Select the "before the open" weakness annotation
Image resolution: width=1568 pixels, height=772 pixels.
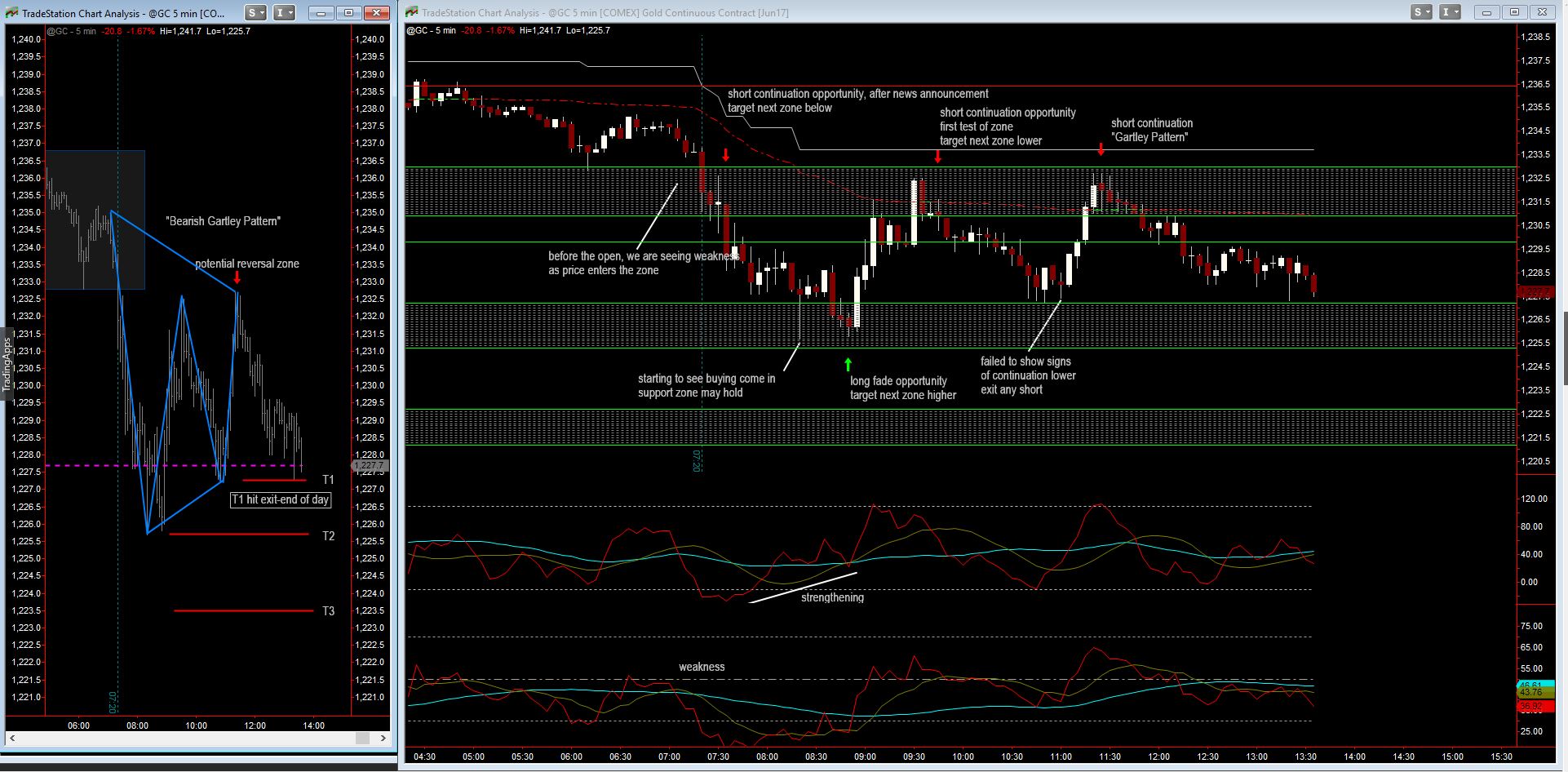click(644, 263)
